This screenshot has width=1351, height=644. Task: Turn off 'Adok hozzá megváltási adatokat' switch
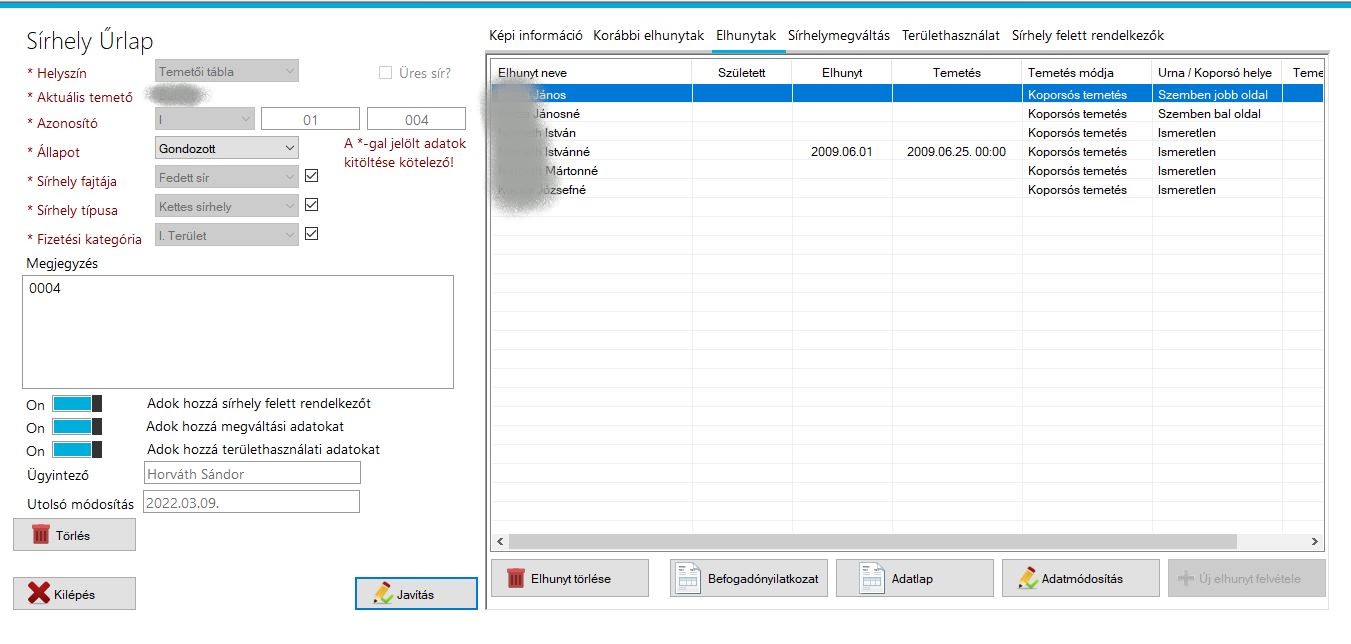(77, 427)
